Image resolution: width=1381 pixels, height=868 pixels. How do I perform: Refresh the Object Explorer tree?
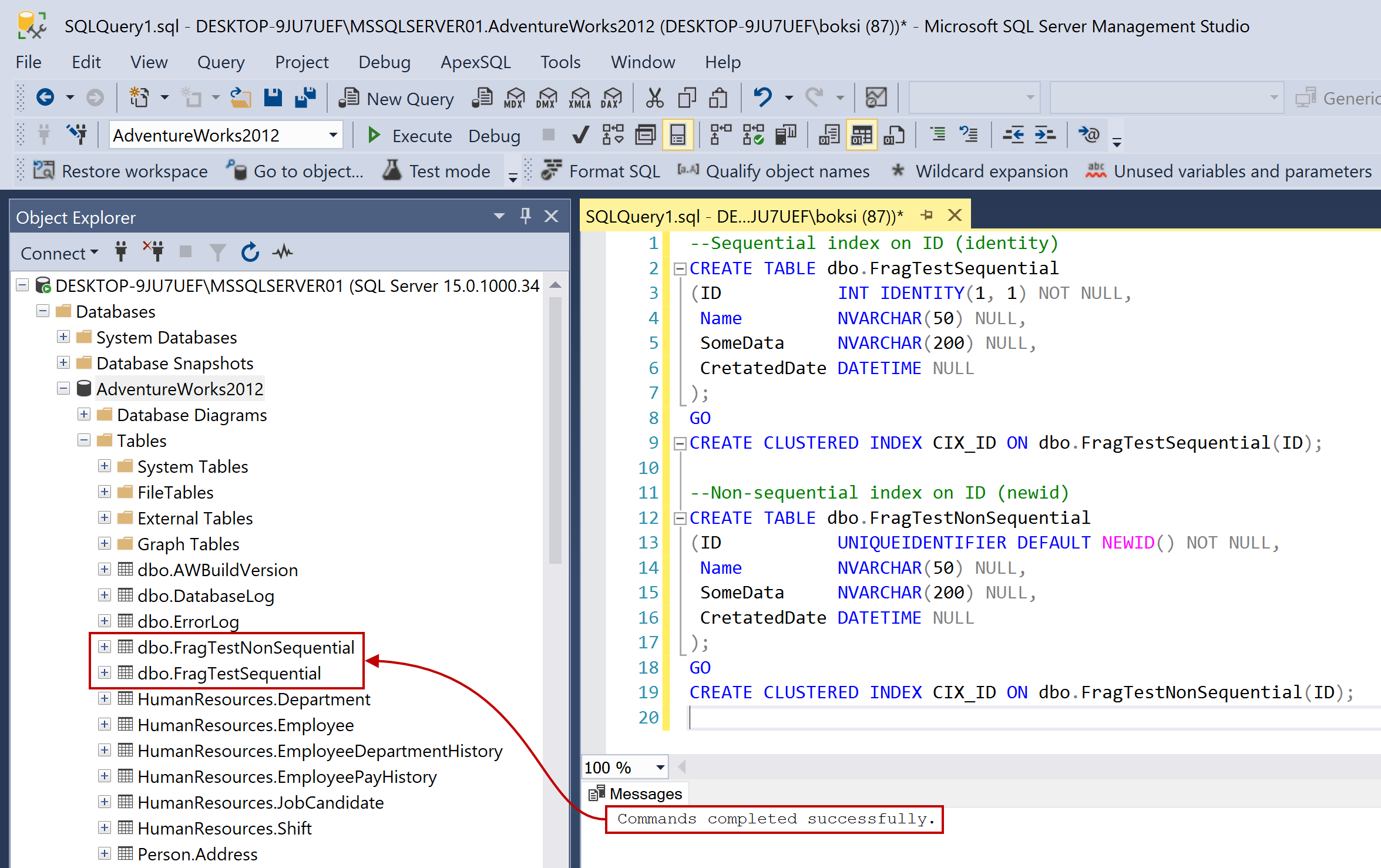pos(250,252)
